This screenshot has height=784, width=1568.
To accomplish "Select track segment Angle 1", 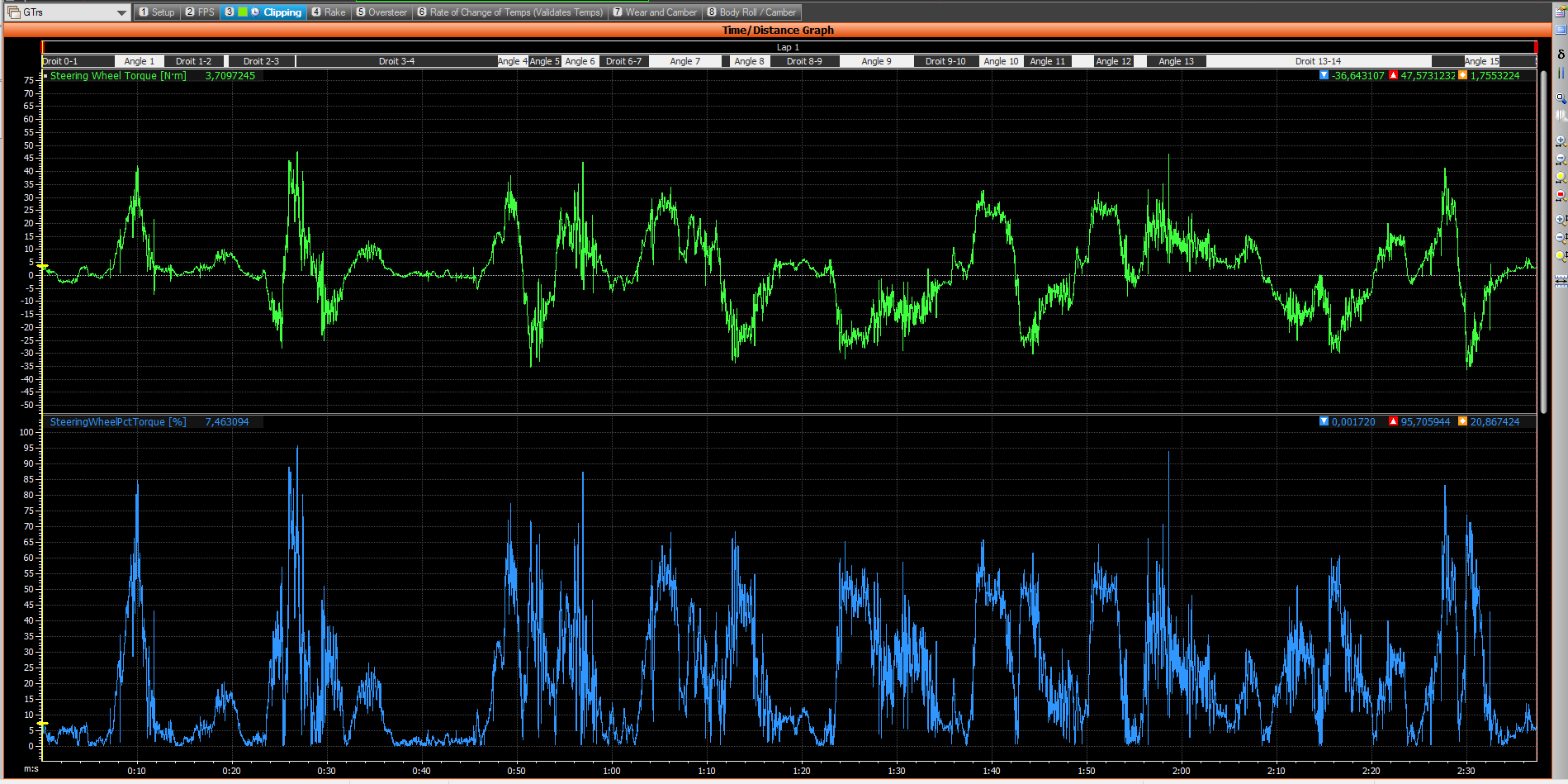I will [140, 61].
